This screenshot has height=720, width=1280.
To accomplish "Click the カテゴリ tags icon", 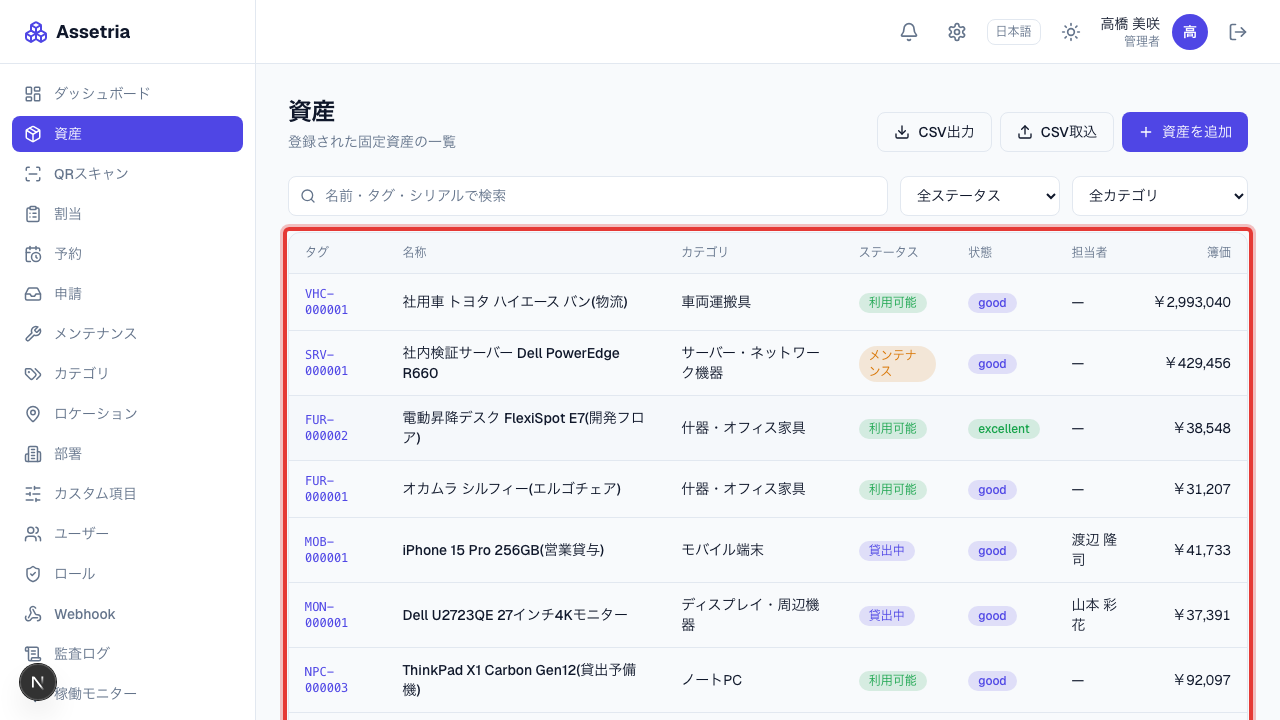I will (x=33, y=374).
